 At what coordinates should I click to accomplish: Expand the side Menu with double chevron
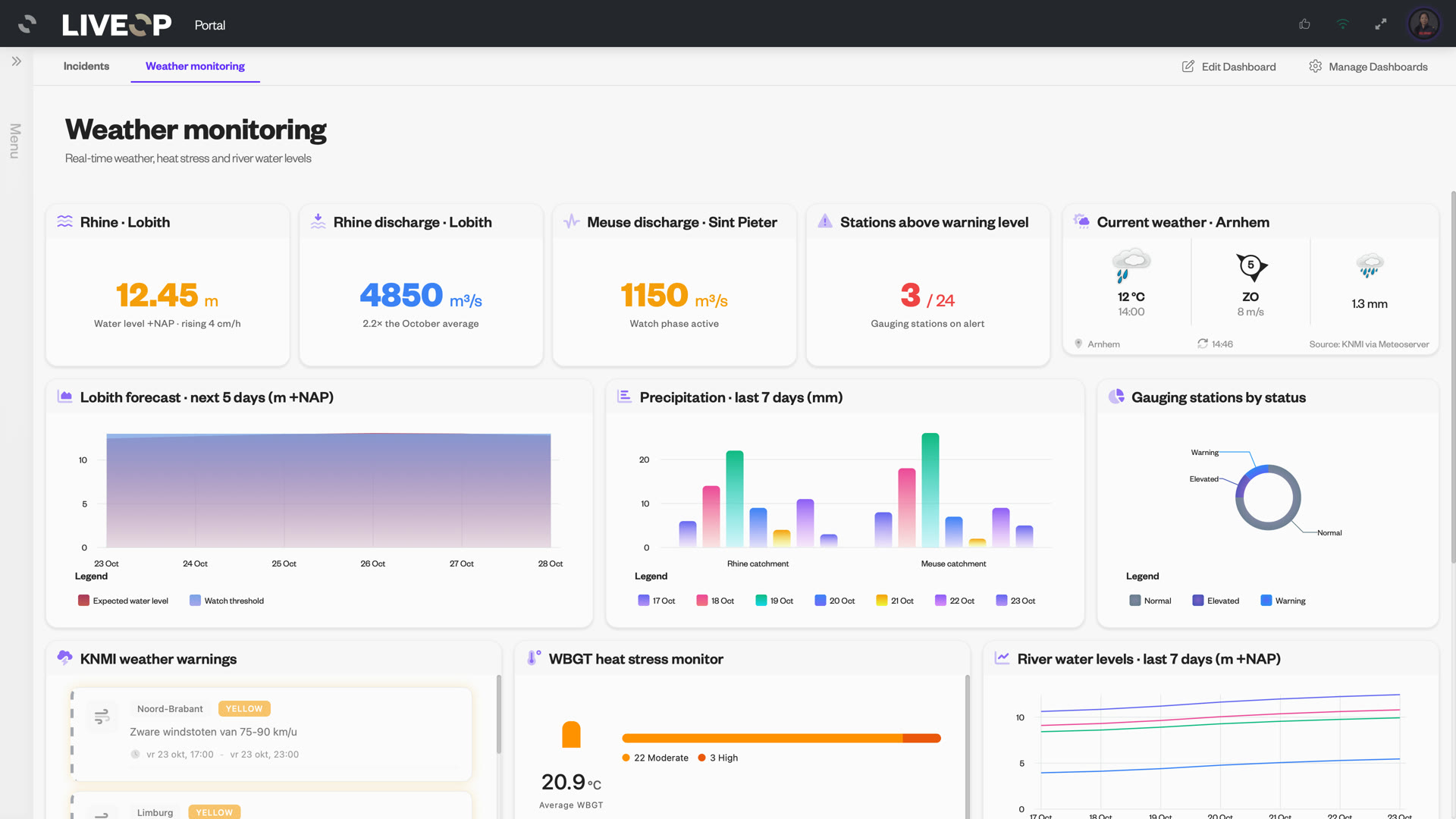(17, 61)
